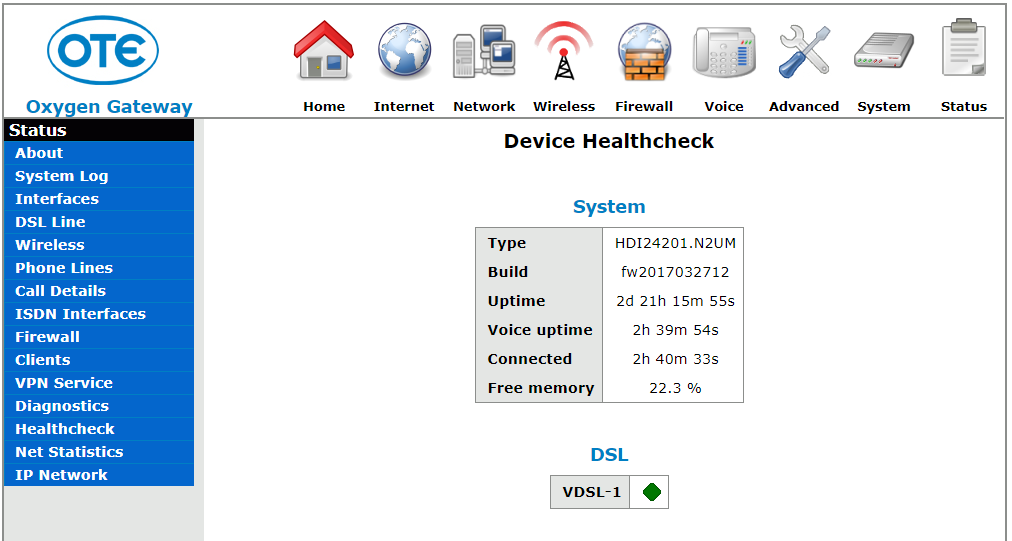Click the Oxygen Gateway title text

[109, 107]
